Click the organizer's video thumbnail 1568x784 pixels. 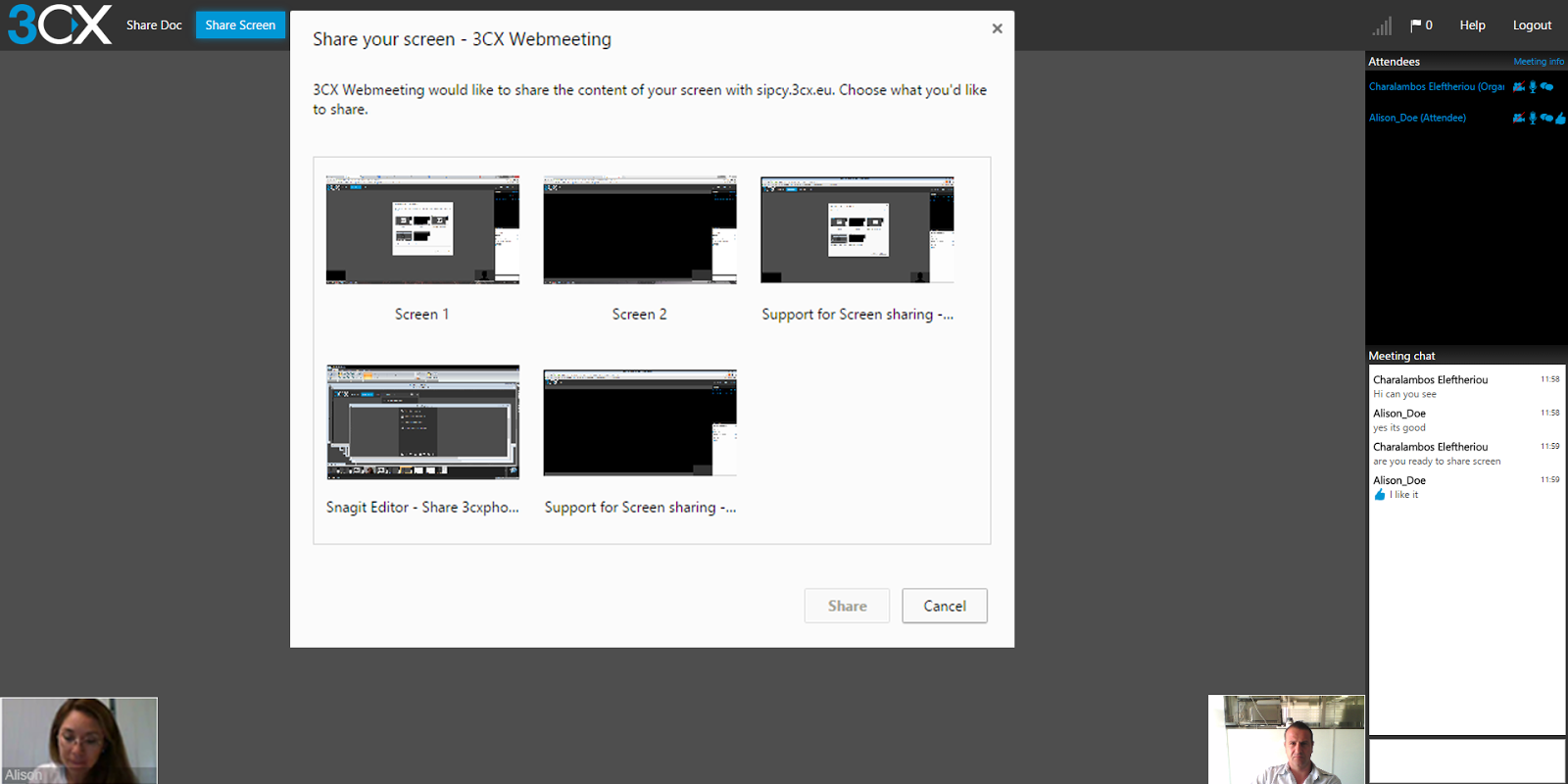click(x=1286, y=740)
